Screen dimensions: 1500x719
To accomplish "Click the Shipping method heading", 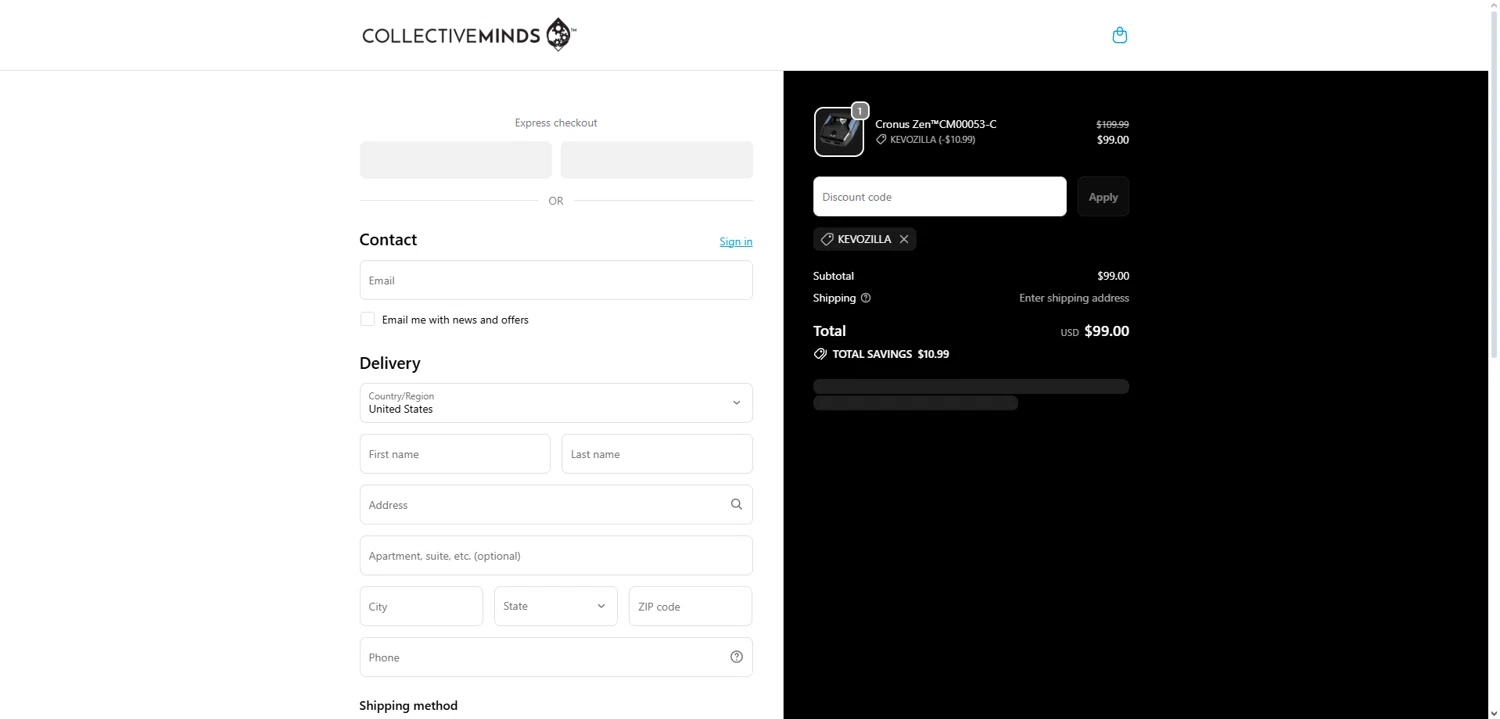I will pos(408,706).
